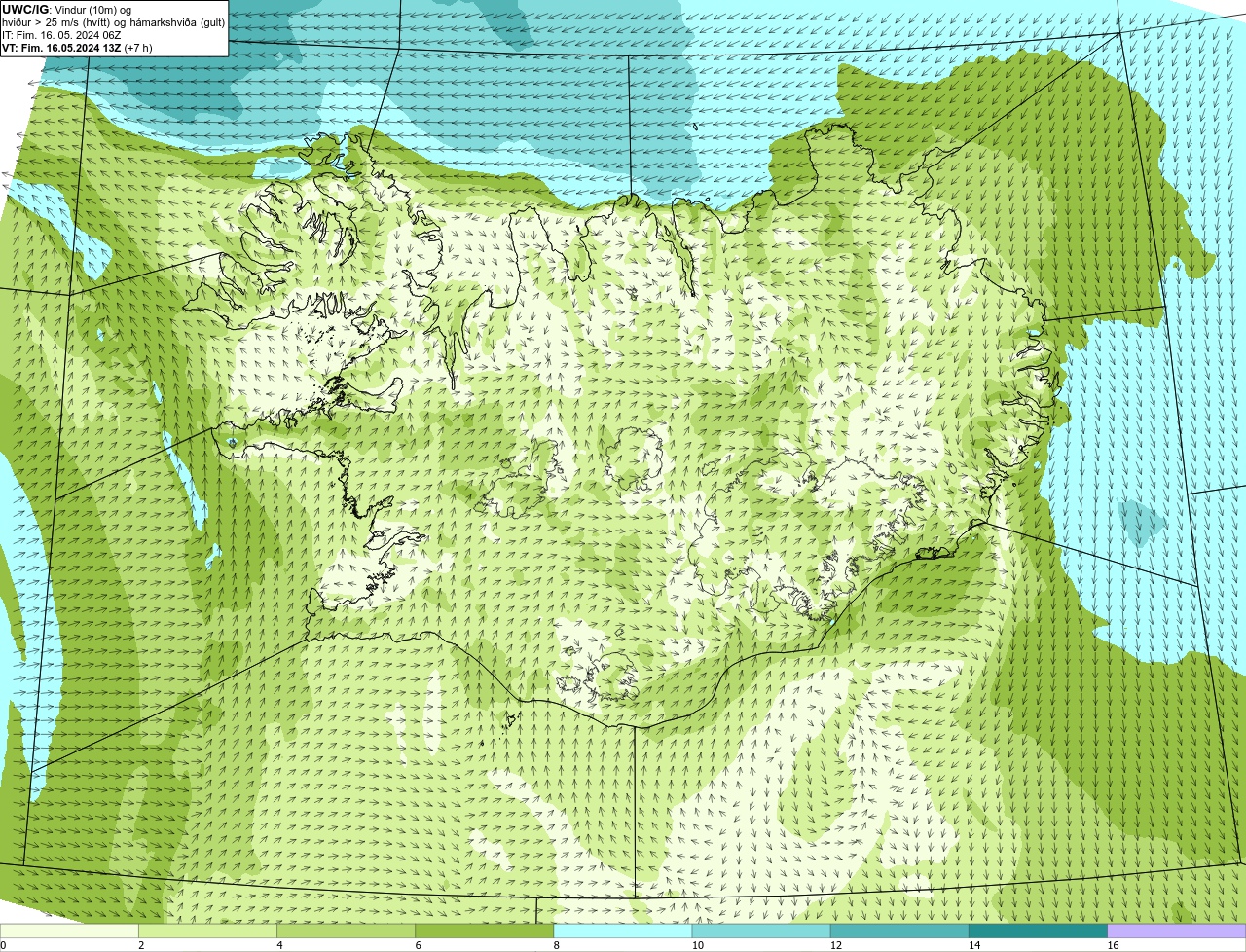Click the scale label '0'

pyautogui.click(x=3, y=945)
